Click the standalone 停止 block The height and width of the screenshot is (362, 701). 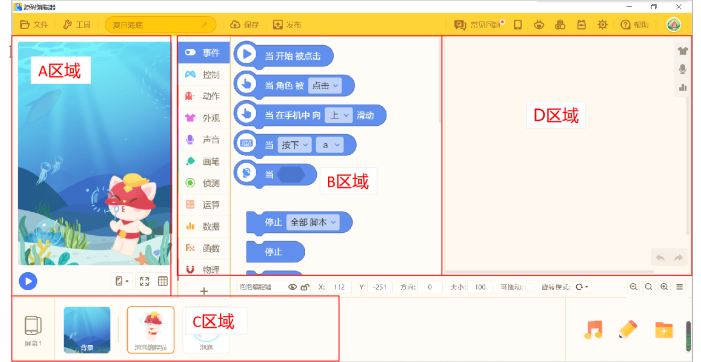[275, 252]
